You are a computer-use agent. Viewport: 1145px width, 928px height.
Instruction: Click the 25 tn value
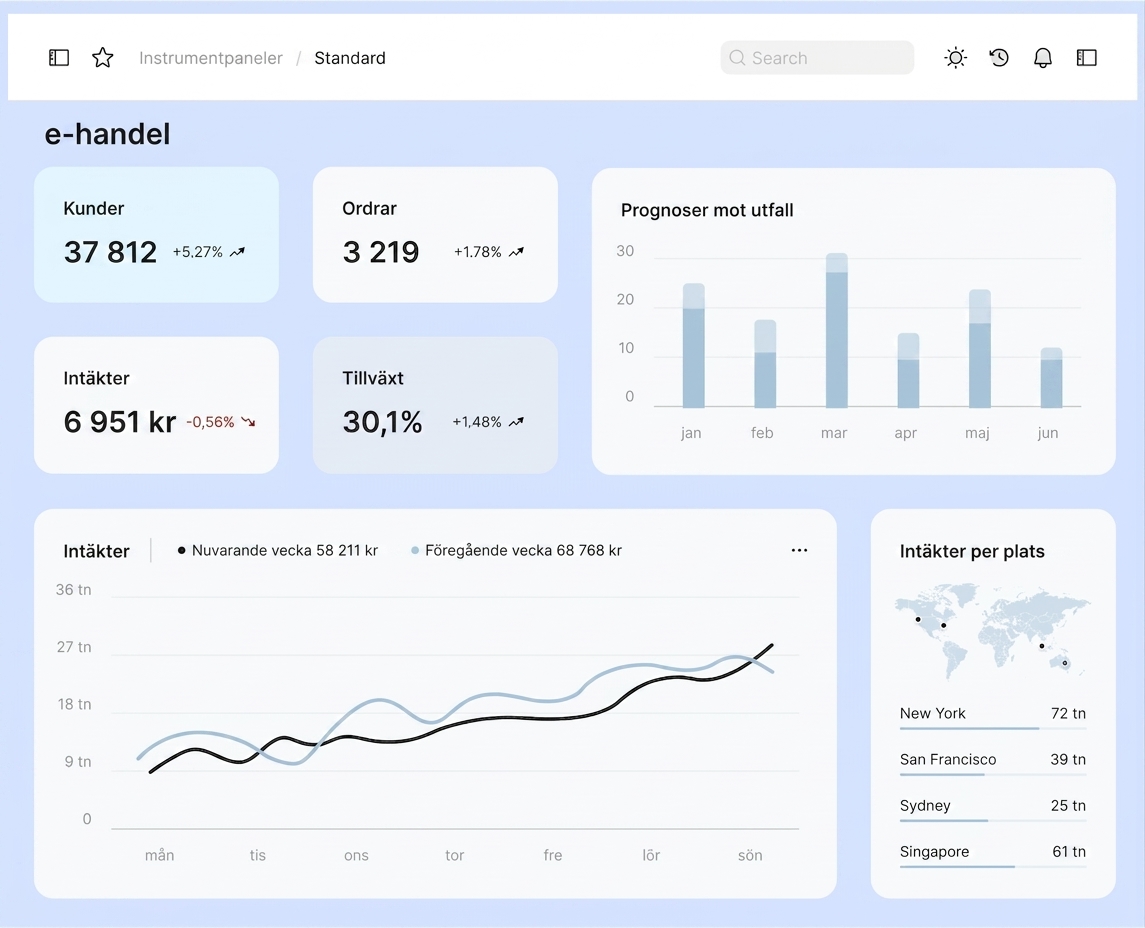click(1068, 805)
